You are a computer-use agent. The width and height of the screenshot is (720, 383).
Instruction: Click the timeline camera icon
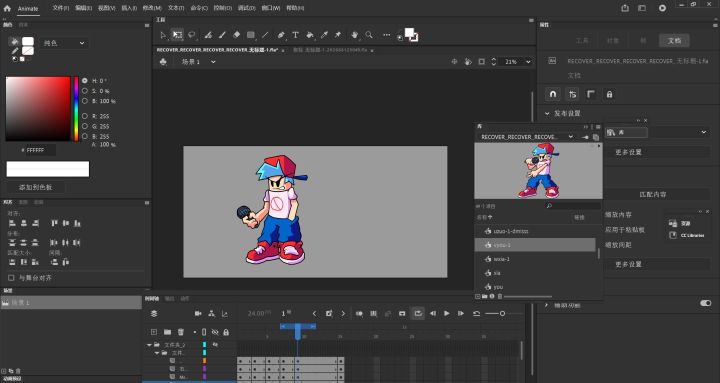pos(198,314)
